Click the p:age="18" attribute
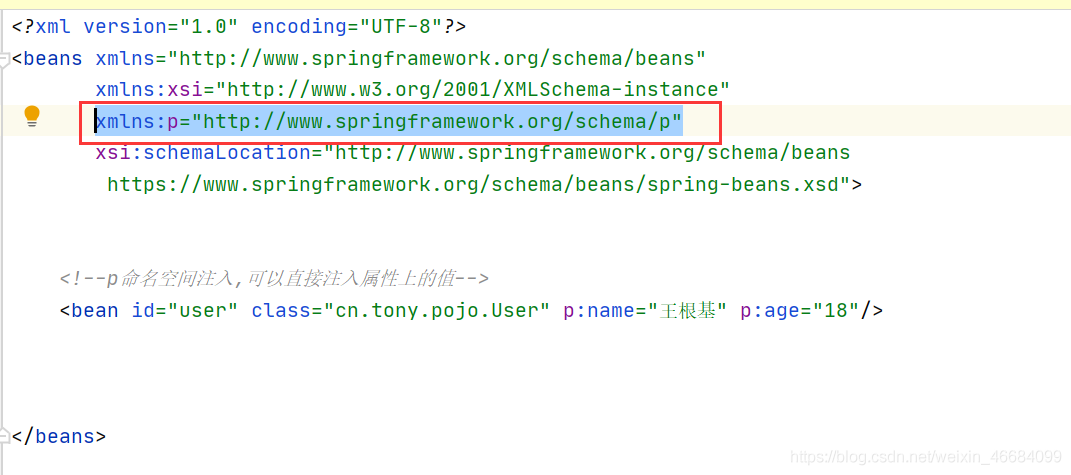The width and height of the screenshot is (1071, 475). click(x=800, y=310)
